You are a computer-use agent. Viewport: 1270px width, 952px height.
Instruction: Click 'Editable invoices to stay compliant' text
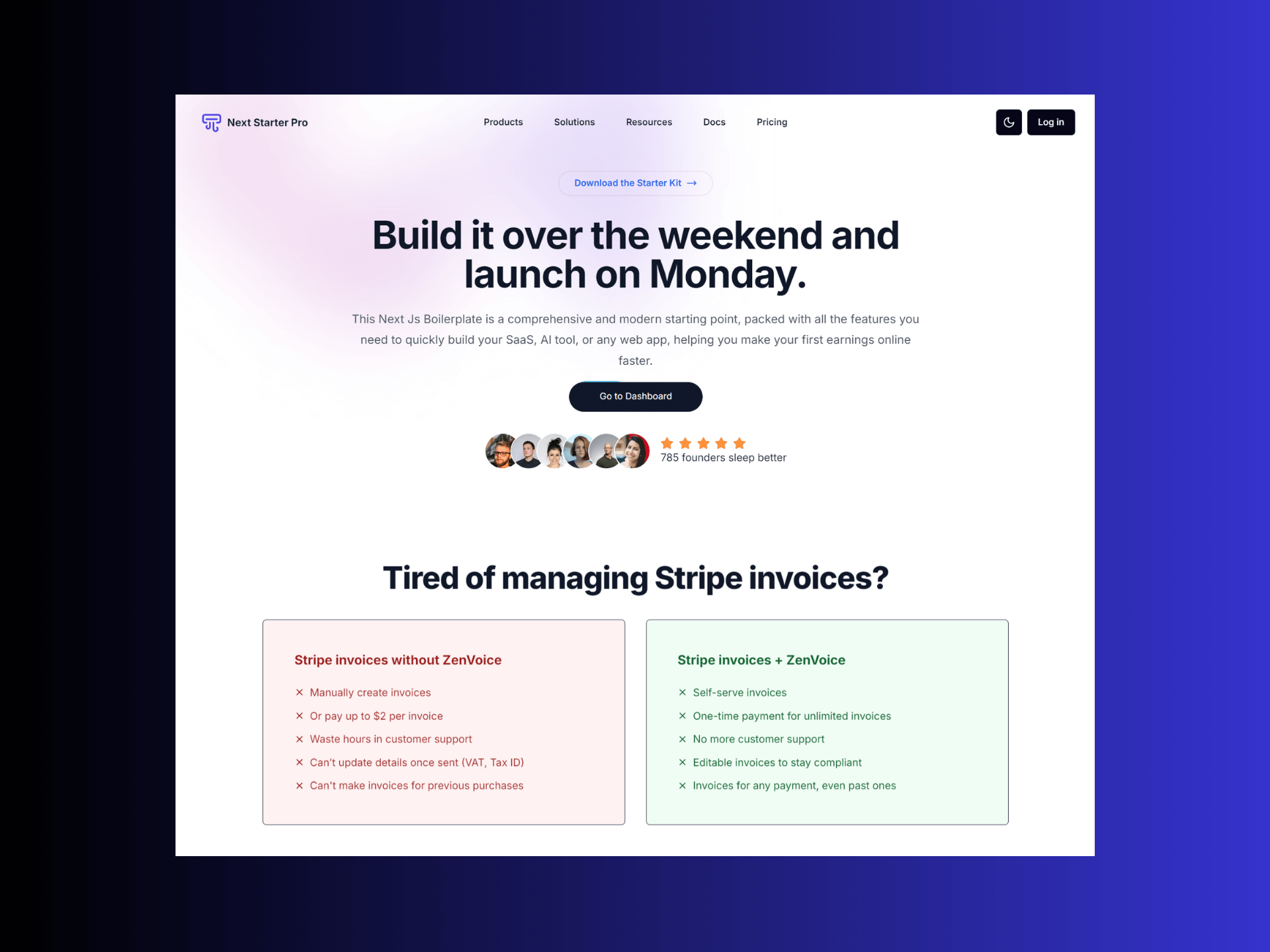pos(777,762)
